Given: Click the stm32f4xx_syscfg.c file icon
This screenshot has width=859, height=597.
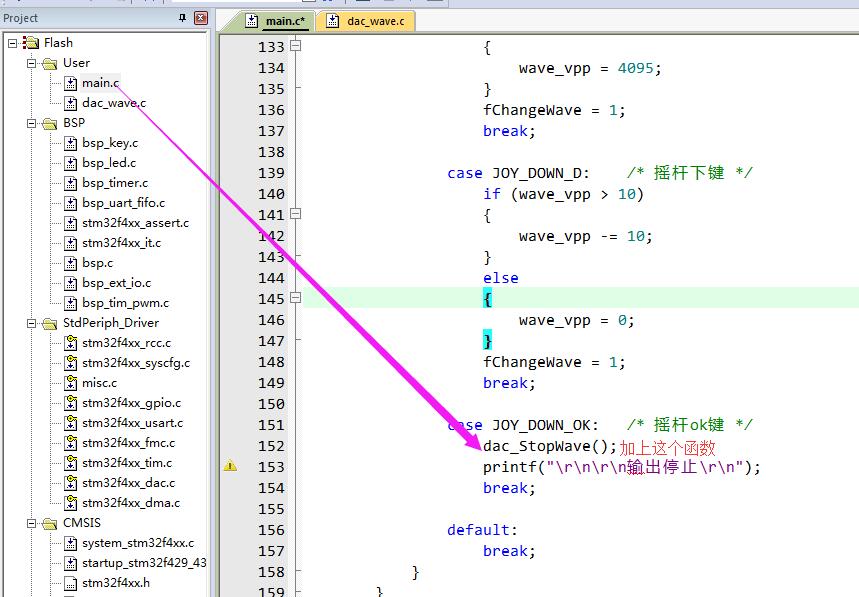Looking at the screenshot, I should point(70,363).
